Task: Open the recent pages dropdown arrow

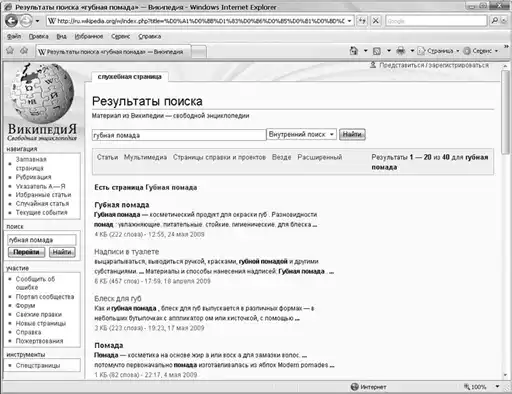Action: (37, 21)
